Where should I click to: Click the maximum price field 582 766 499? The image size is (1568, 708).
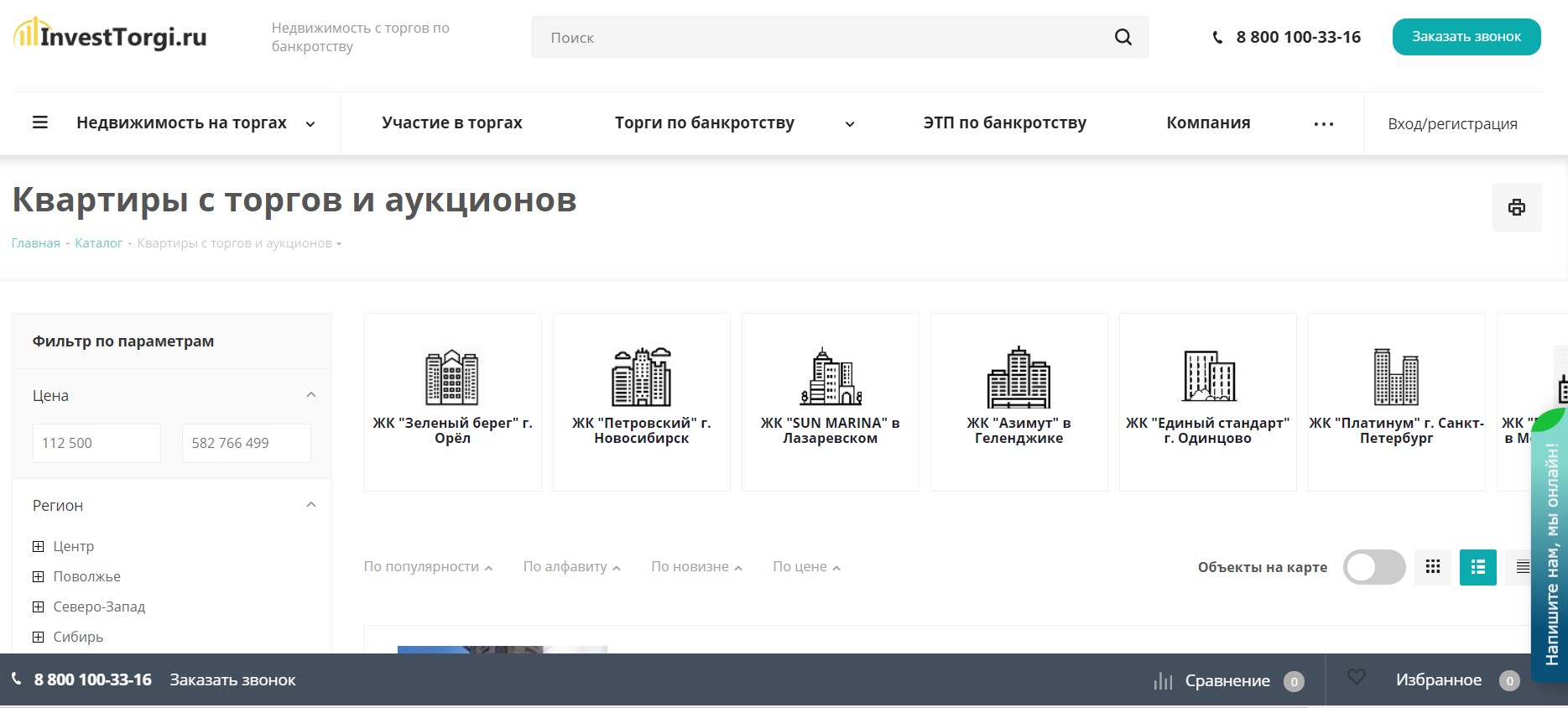point(247,443)
